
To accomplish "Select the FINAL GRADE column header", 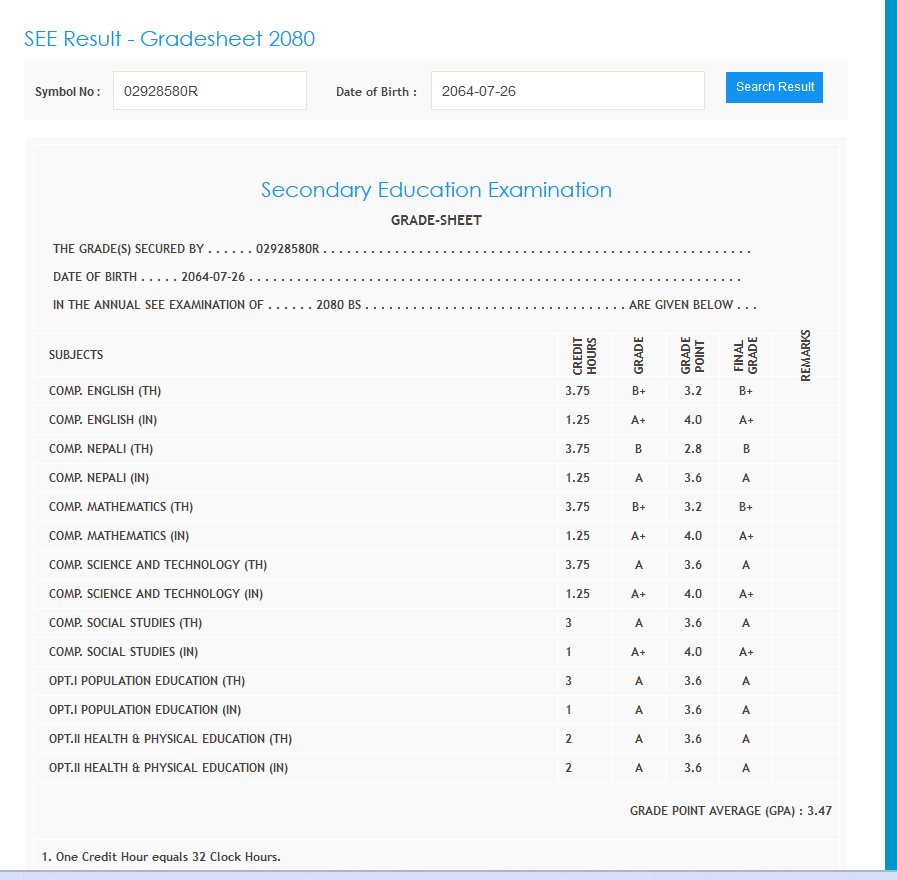I will [746, 355].
